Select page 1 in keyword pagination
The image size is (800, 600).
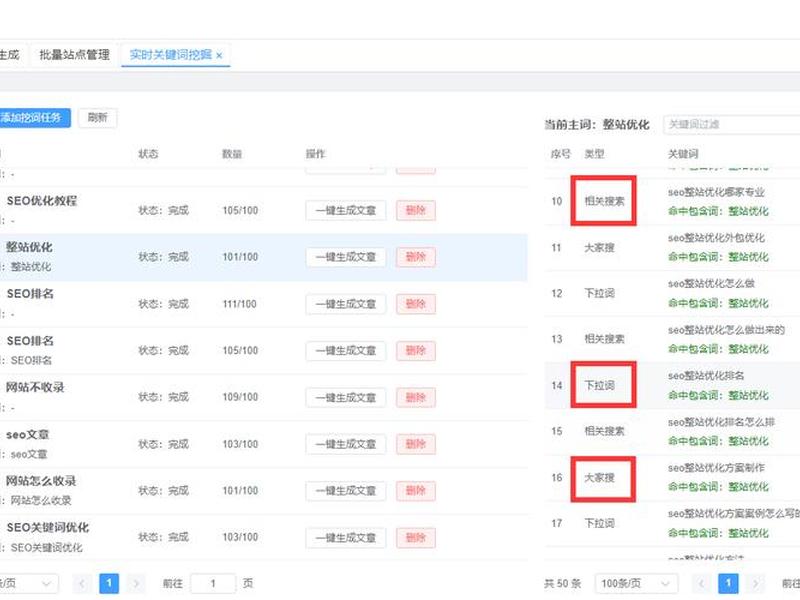coord(728,584)
